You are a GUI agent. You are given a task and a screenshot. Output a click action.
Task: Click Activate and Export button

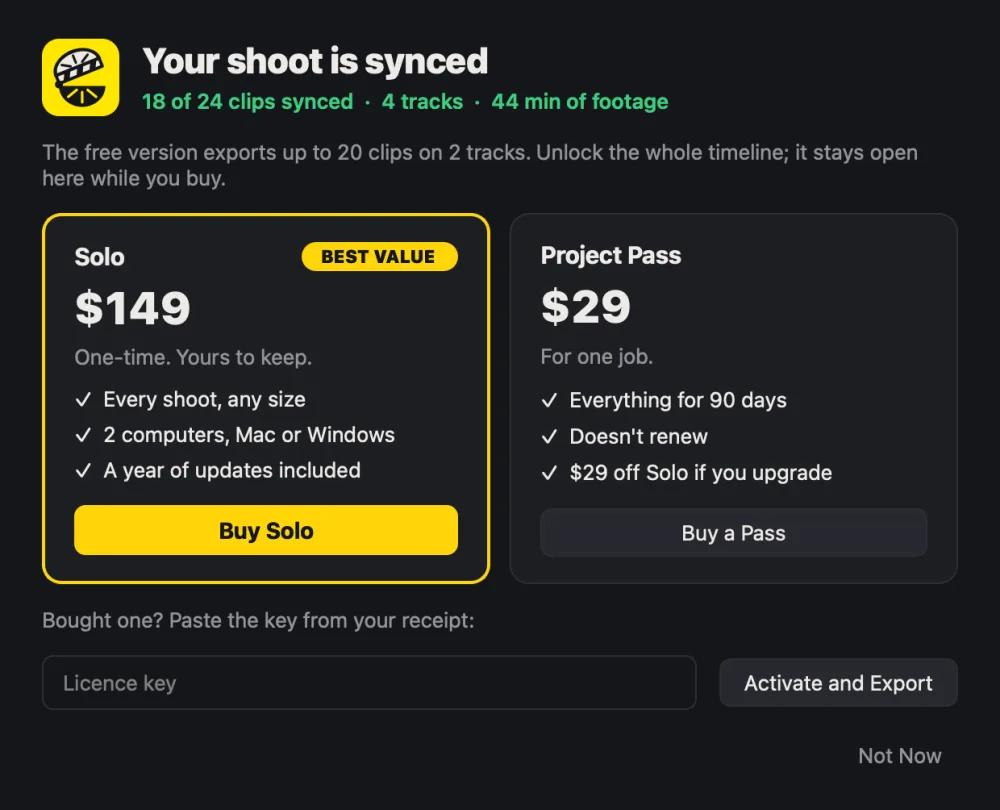tap(838, 682)
